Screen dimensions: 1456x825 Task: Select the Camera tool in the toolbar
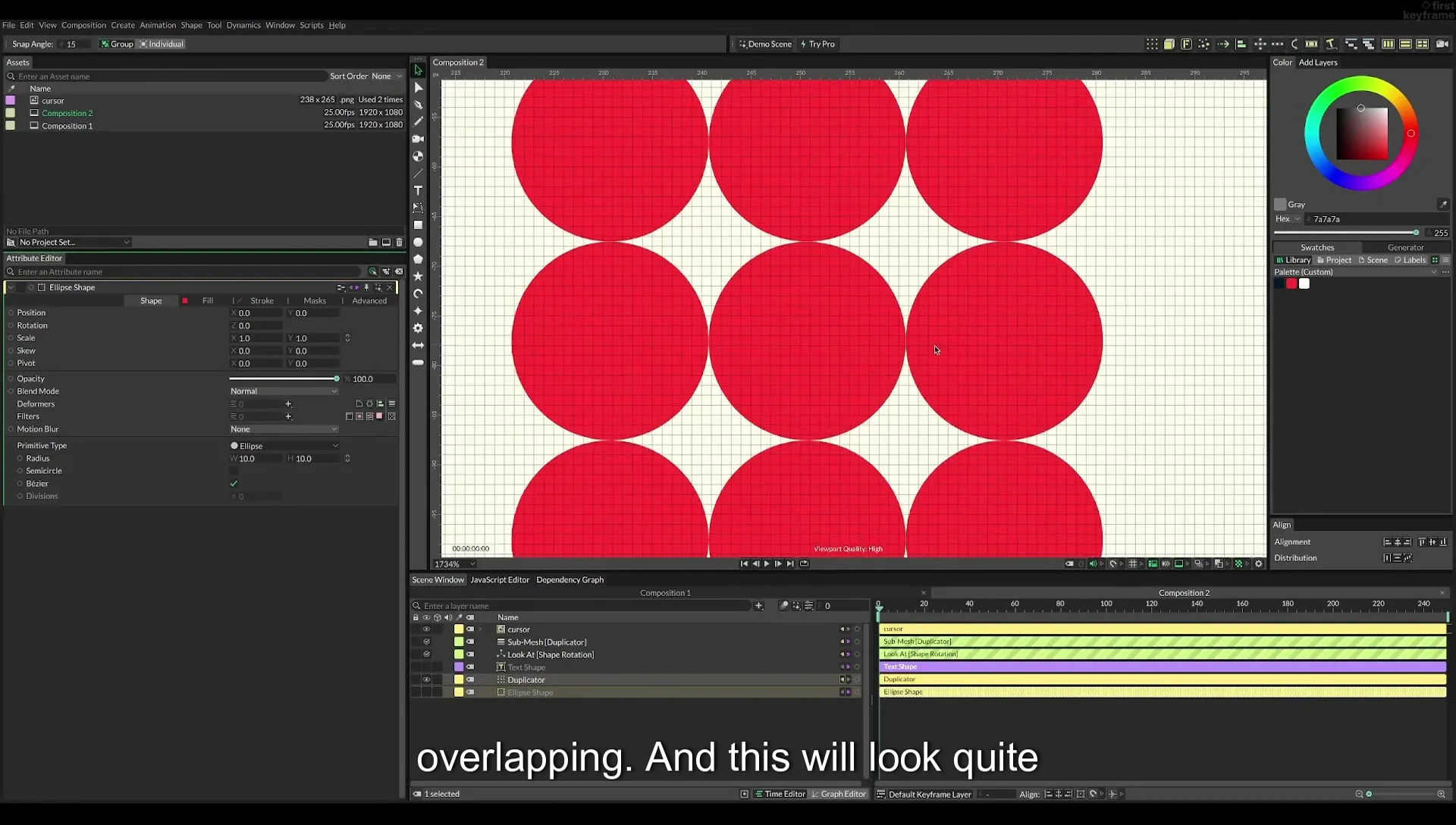[418, 139]
